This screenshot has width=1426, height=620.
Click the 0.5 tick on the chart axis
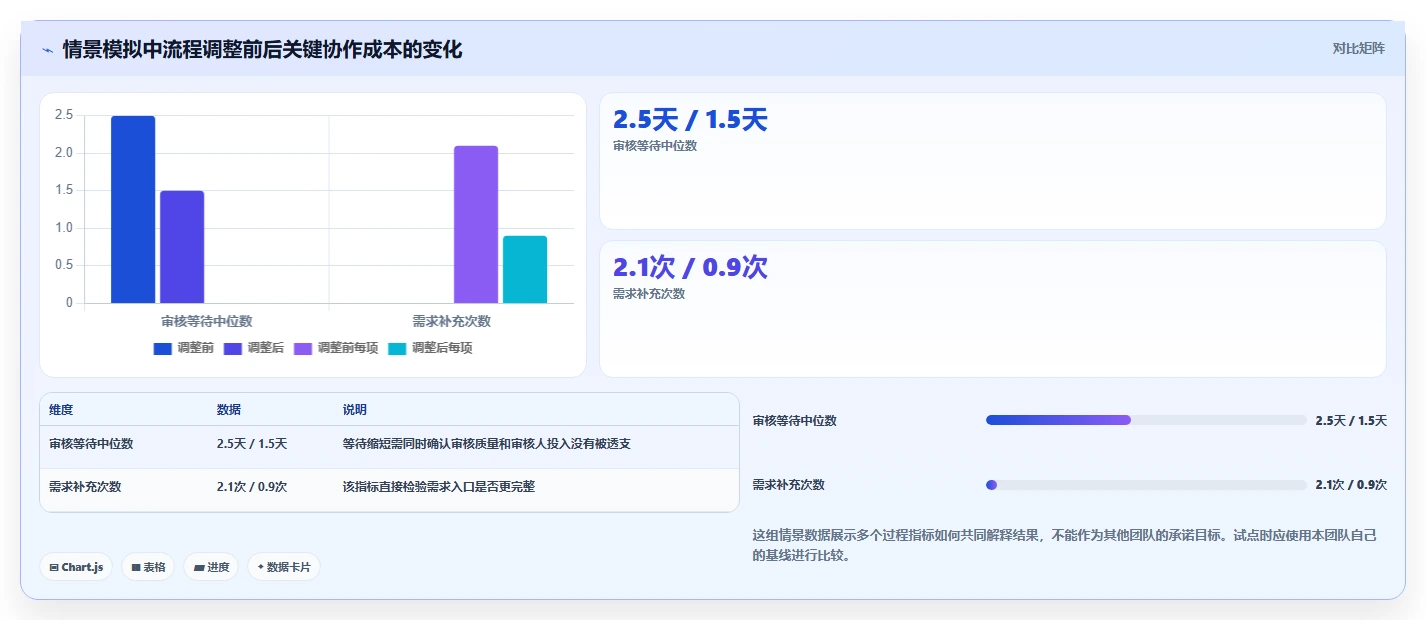(x=64, y=265)
